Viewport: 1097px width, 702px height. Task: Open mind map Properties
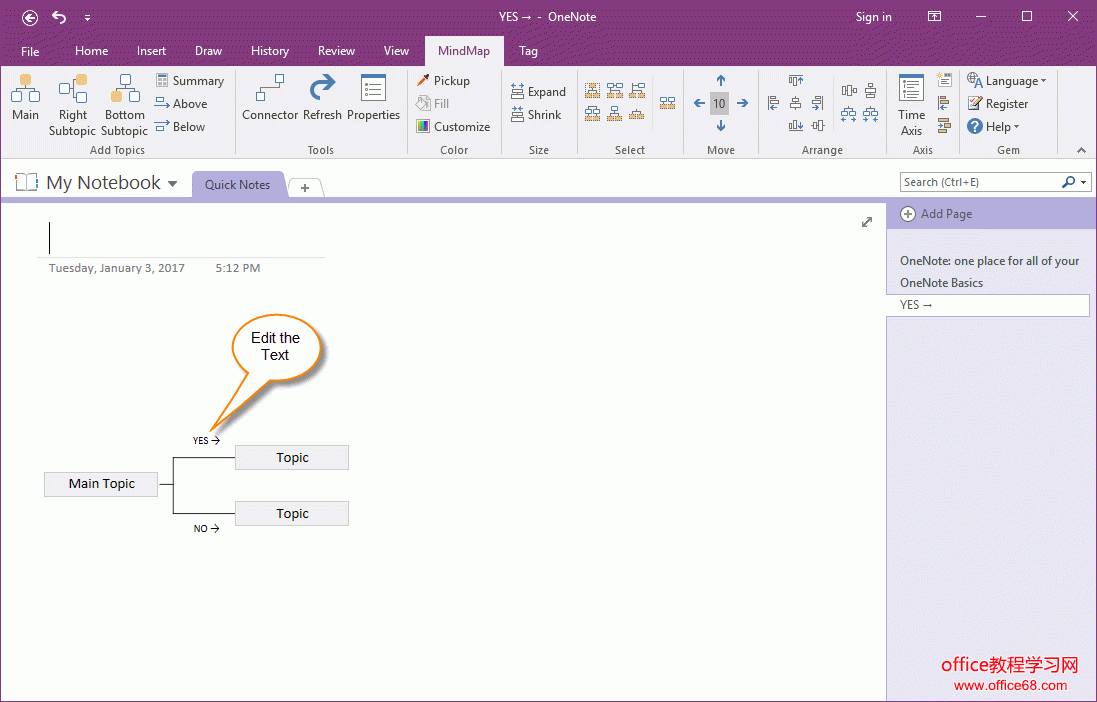tap(373, 97)
